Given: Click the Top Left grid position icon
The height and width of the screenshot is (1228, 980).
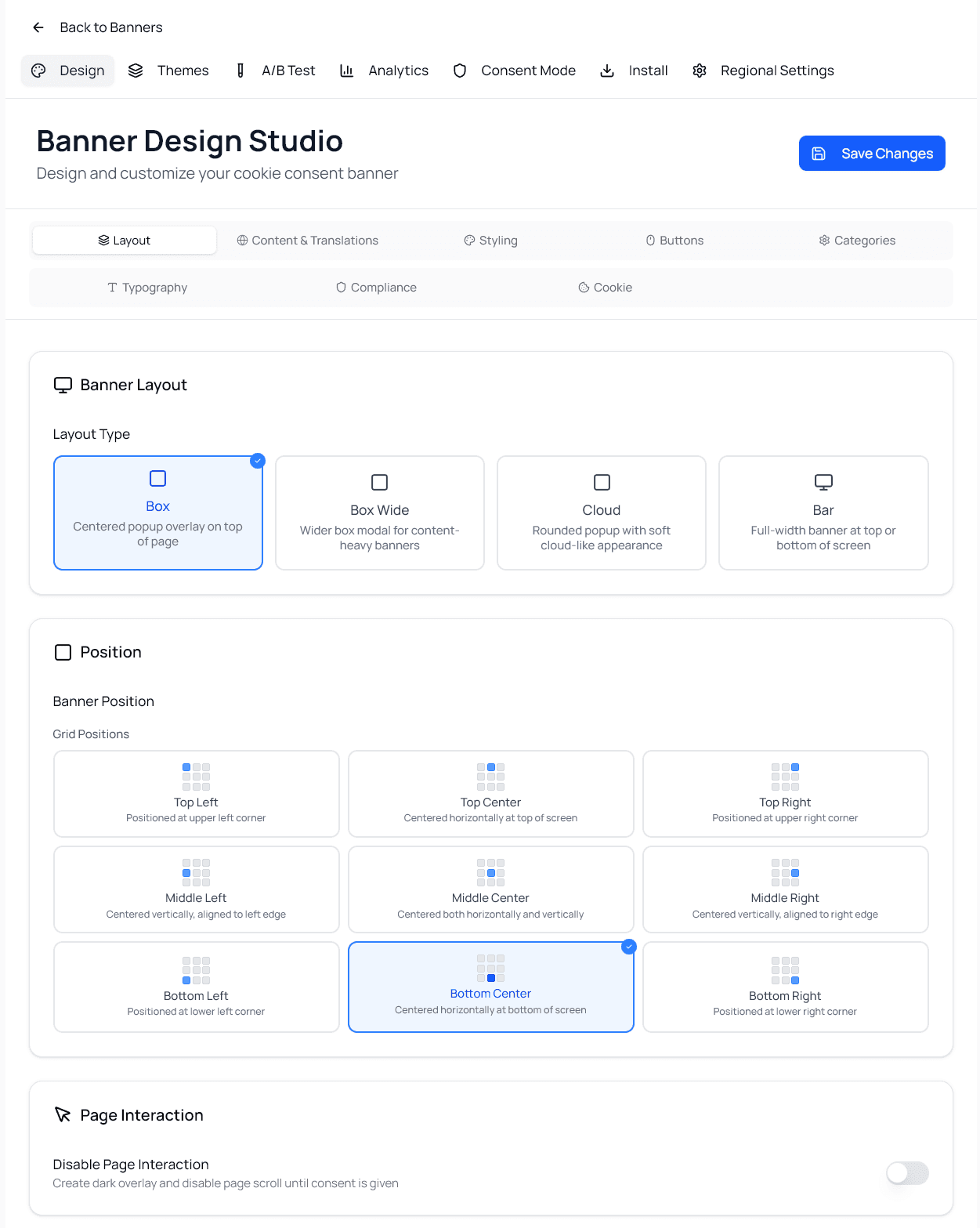Looking at the screenshot, I should click(196, 777).
